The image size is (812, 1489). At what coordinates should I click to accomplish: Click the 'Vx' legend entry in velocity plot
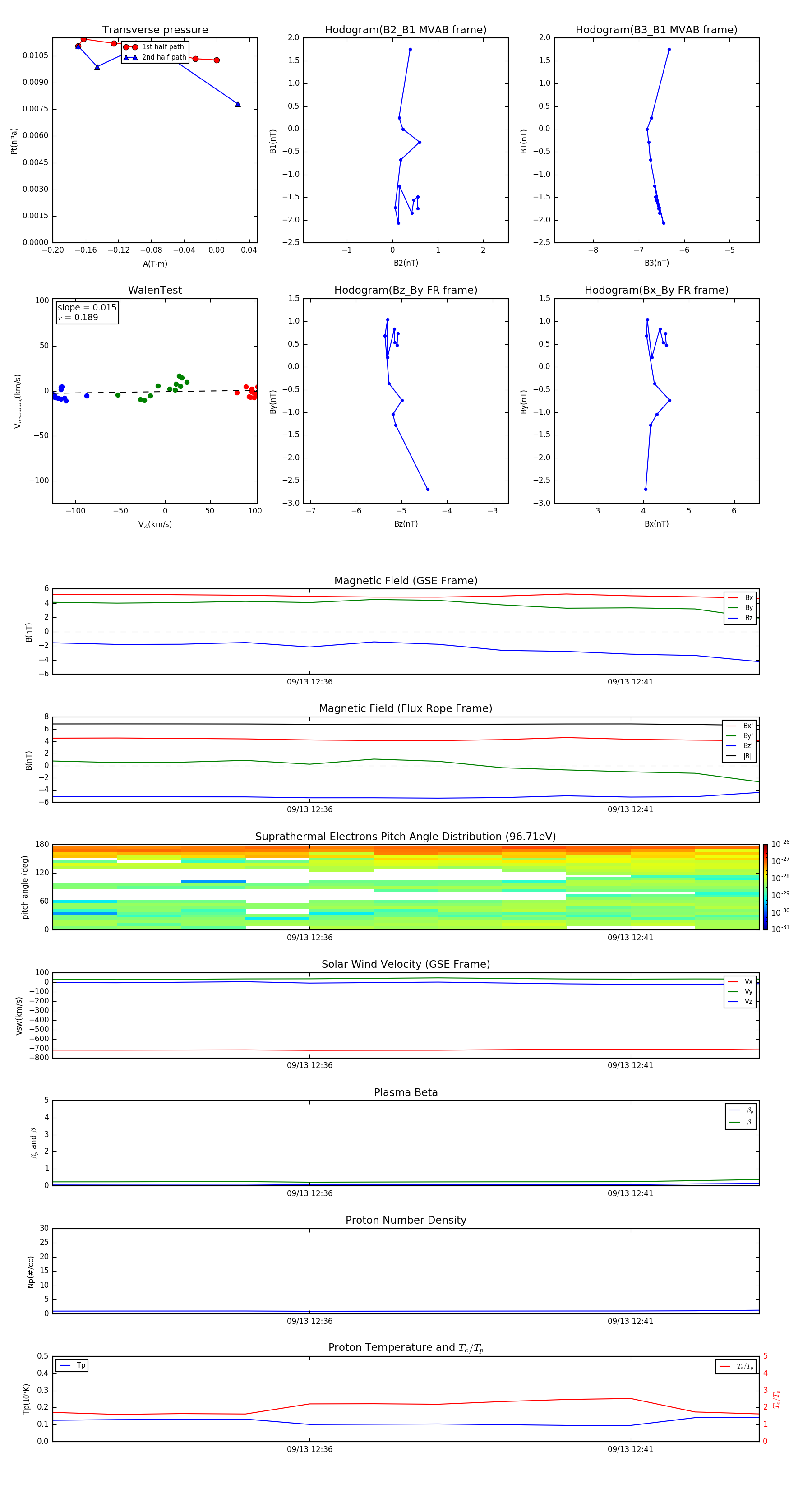[x=740, y=981]
